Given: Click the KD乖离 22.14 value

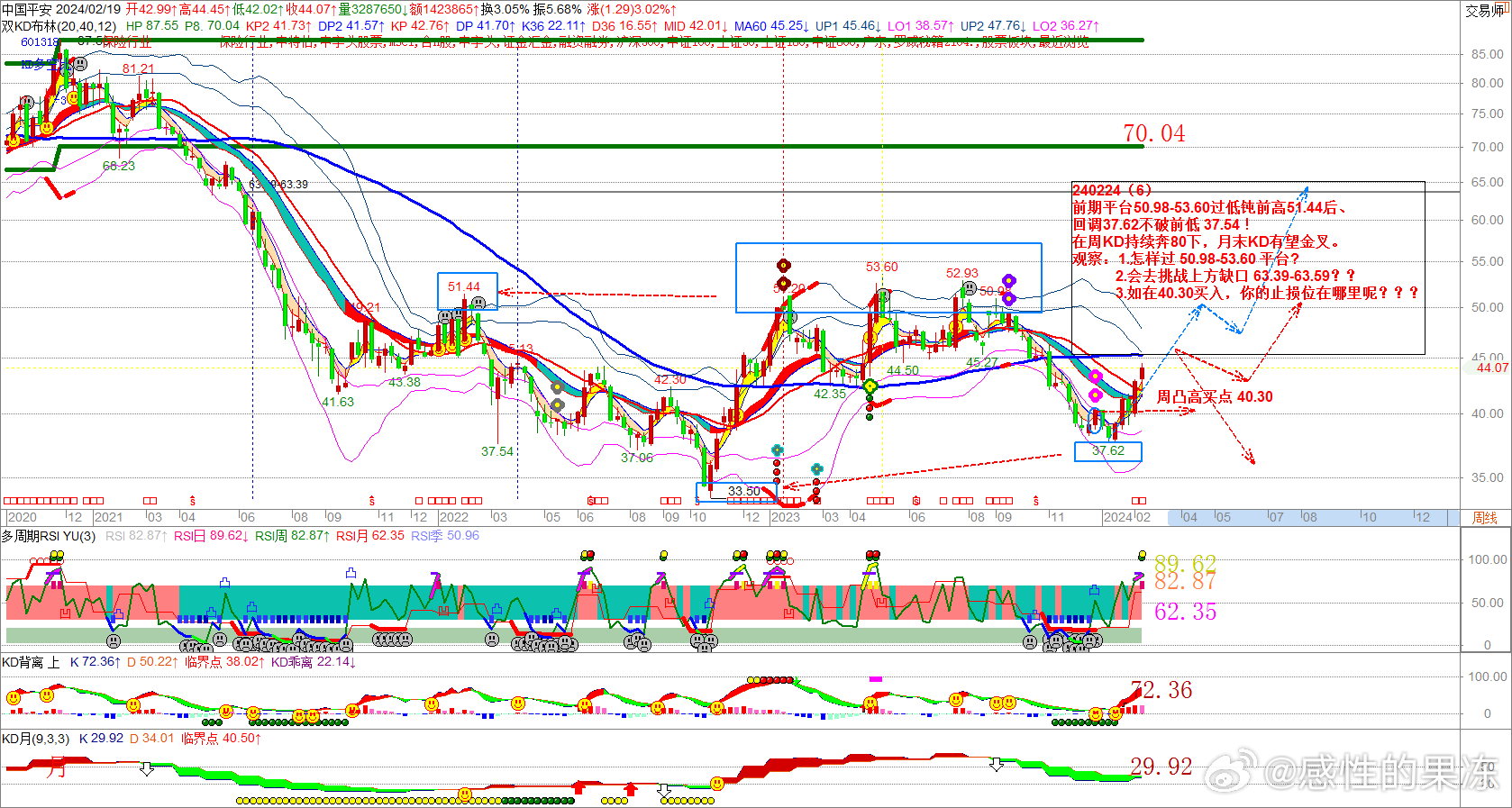Looking at the screenshot, I should (314, 662).
